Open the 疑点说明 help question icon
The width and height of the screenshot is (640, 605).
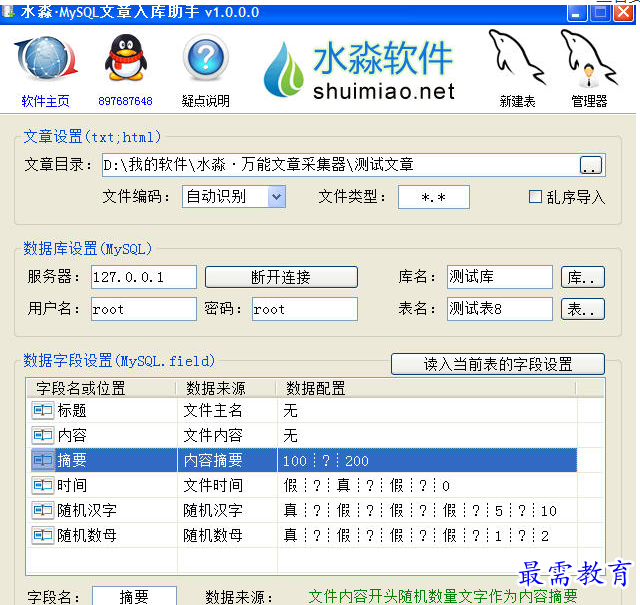tap(205, 57)
